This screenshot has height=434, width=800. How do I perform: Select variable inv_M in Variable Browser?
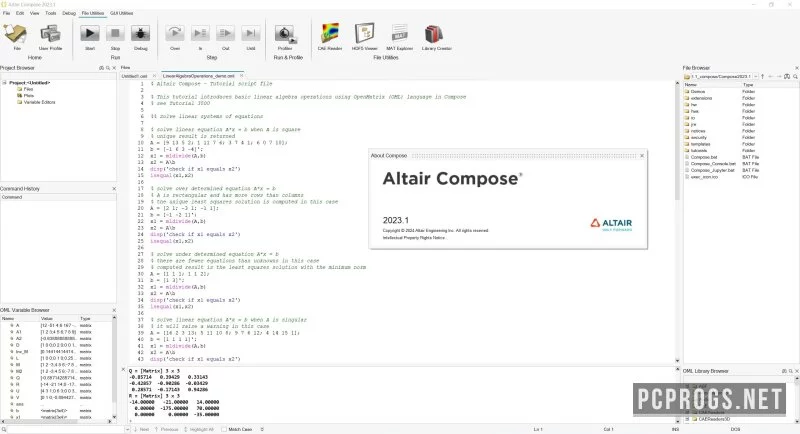coord(22,351)
